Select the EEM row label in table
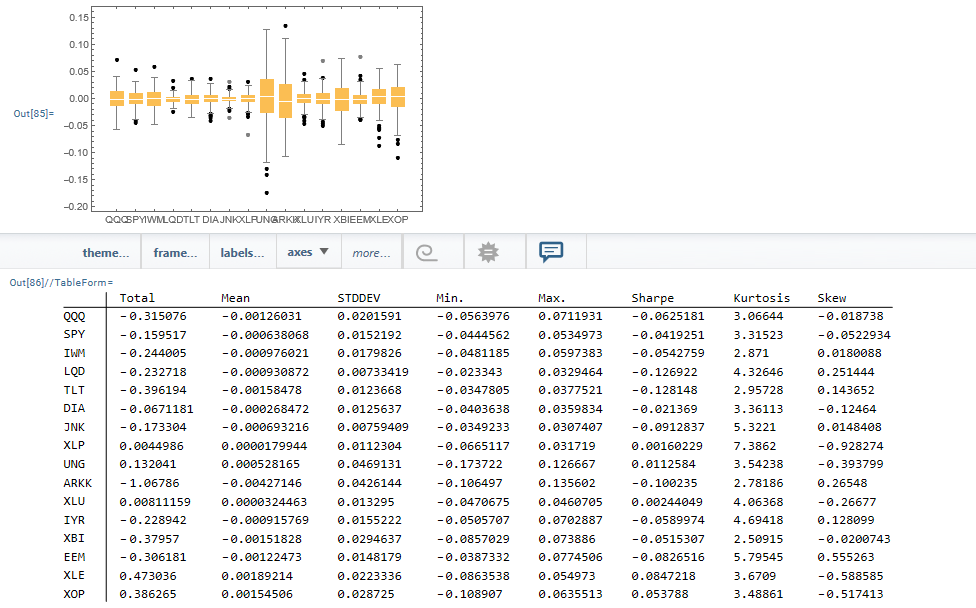 [x=74, y=557]
